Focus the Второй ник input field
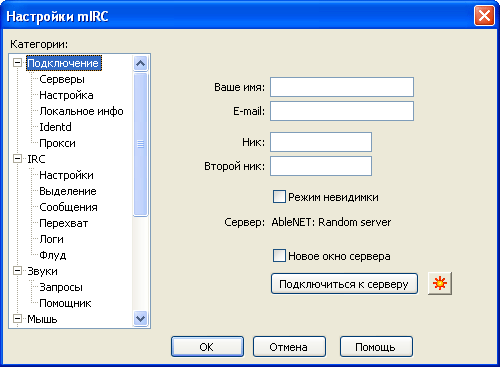The height and width of the screenshot is (367, 500). pos(321,166)
